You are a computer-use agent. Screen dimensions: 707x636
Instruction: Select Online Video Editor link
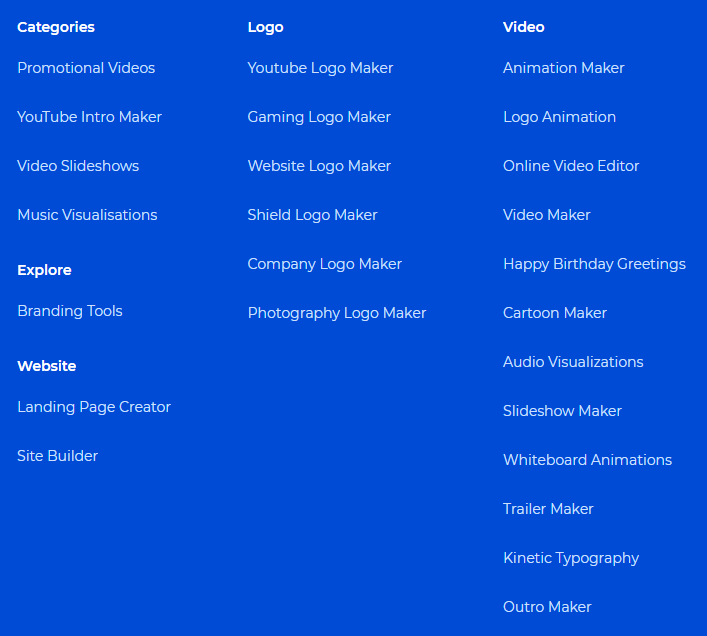pos(570,166)
